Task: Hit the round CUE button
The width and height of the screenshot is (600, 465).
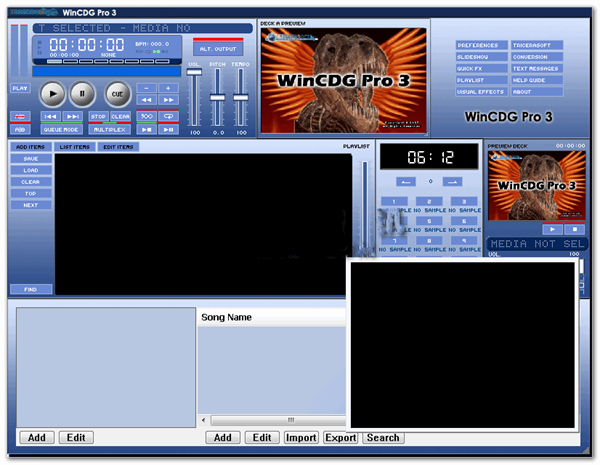Action: tap(117, 94)
